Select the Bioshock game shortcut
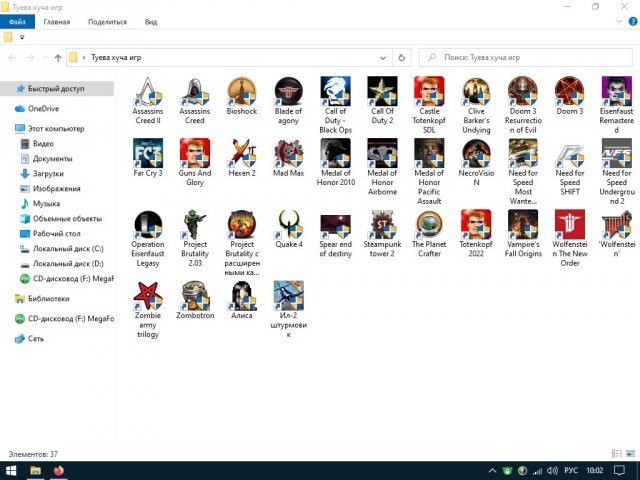The height and width of the screenshot is (480, 640). pos(242,96)
